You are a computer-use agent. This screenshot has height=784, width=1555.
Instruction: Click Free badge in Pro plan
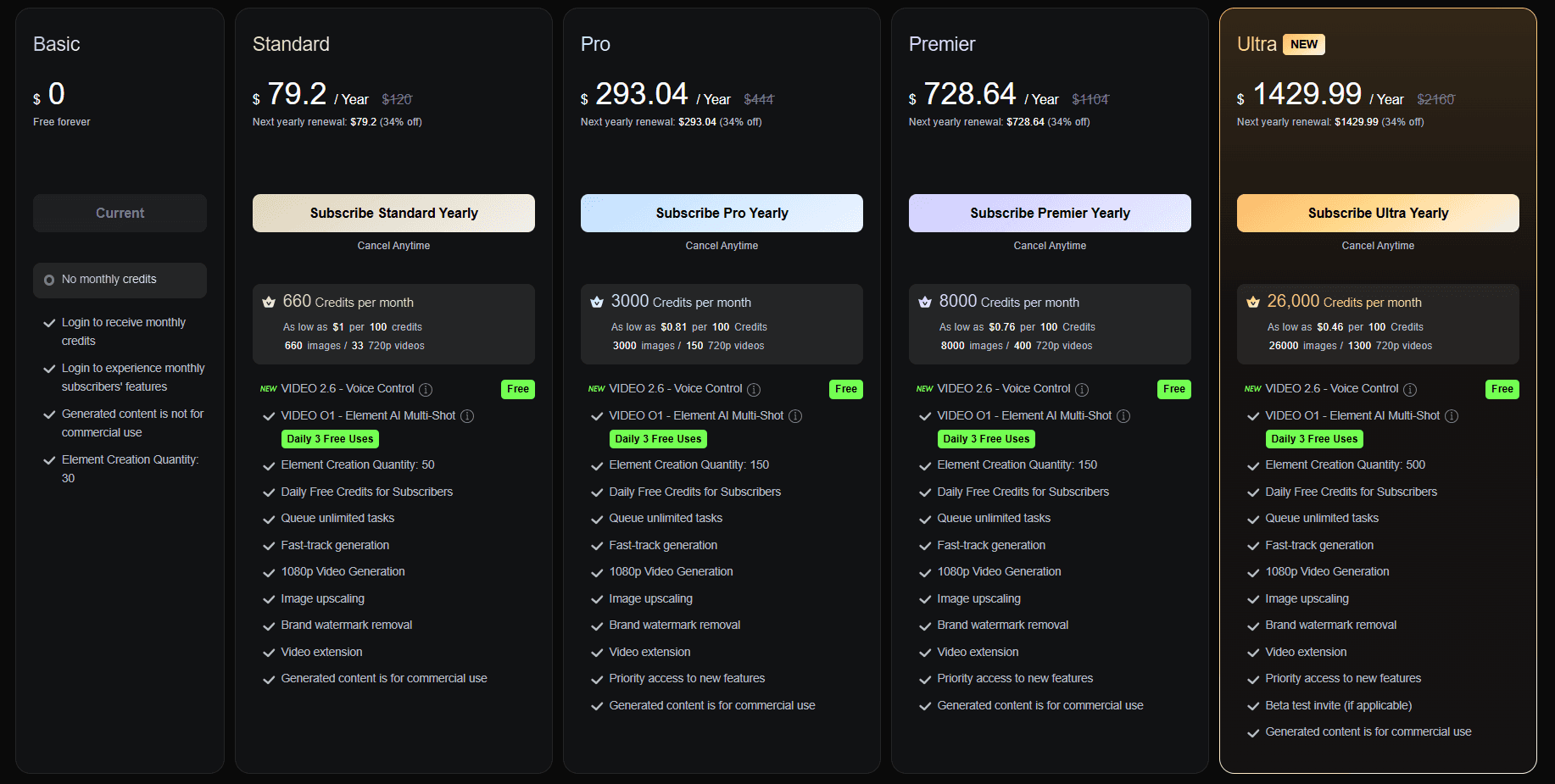point(846,389)
